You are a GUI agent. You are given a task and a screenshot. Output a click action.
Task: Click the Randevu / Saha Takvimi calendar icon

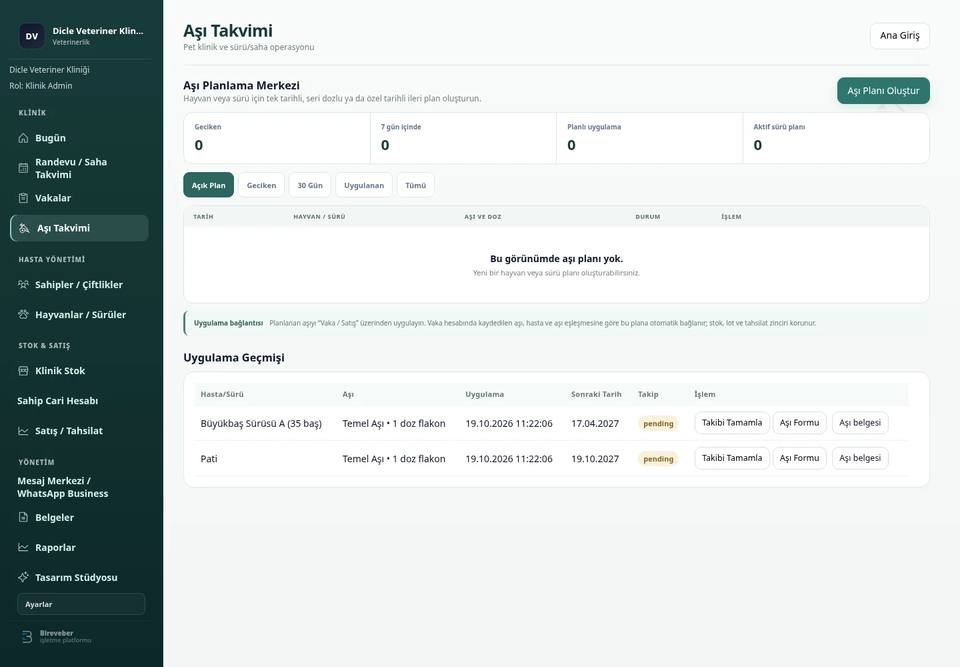[x=23, y=168]
